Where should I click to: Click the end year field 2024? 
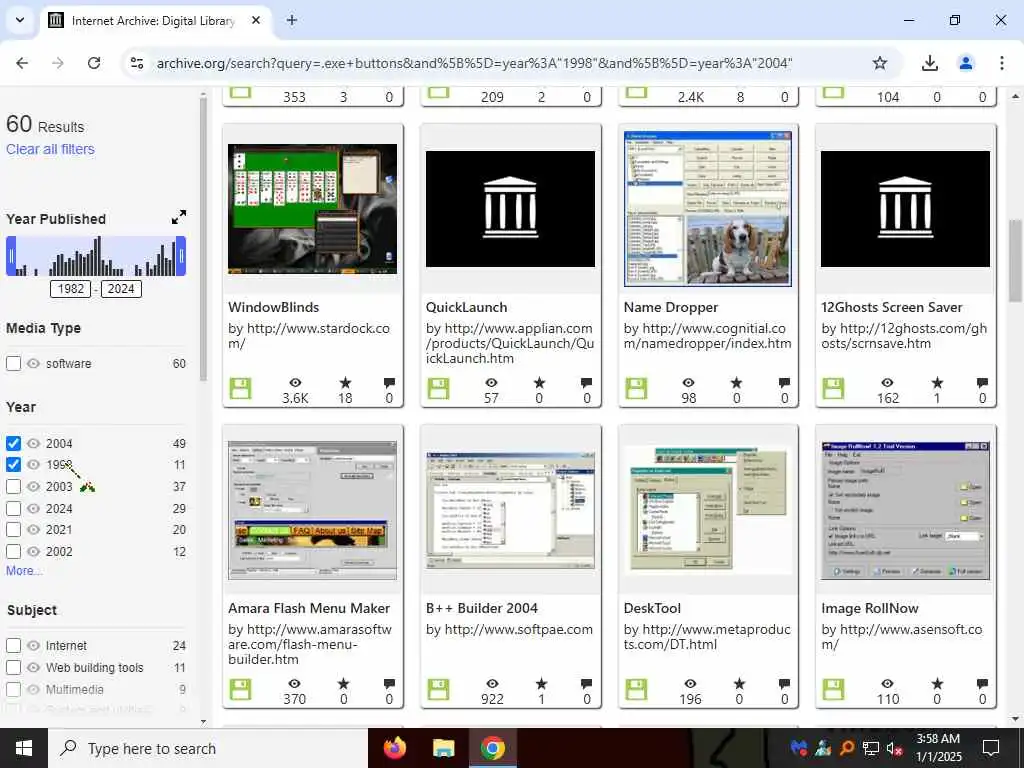click(x=121, y=289)
